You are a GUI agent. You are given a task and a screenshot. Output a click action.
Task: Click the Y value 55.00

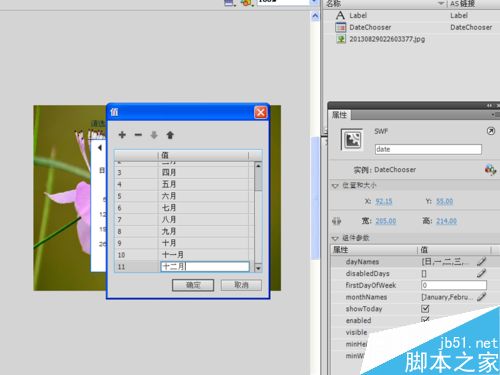pyautogui.click(x=445, y=201)
